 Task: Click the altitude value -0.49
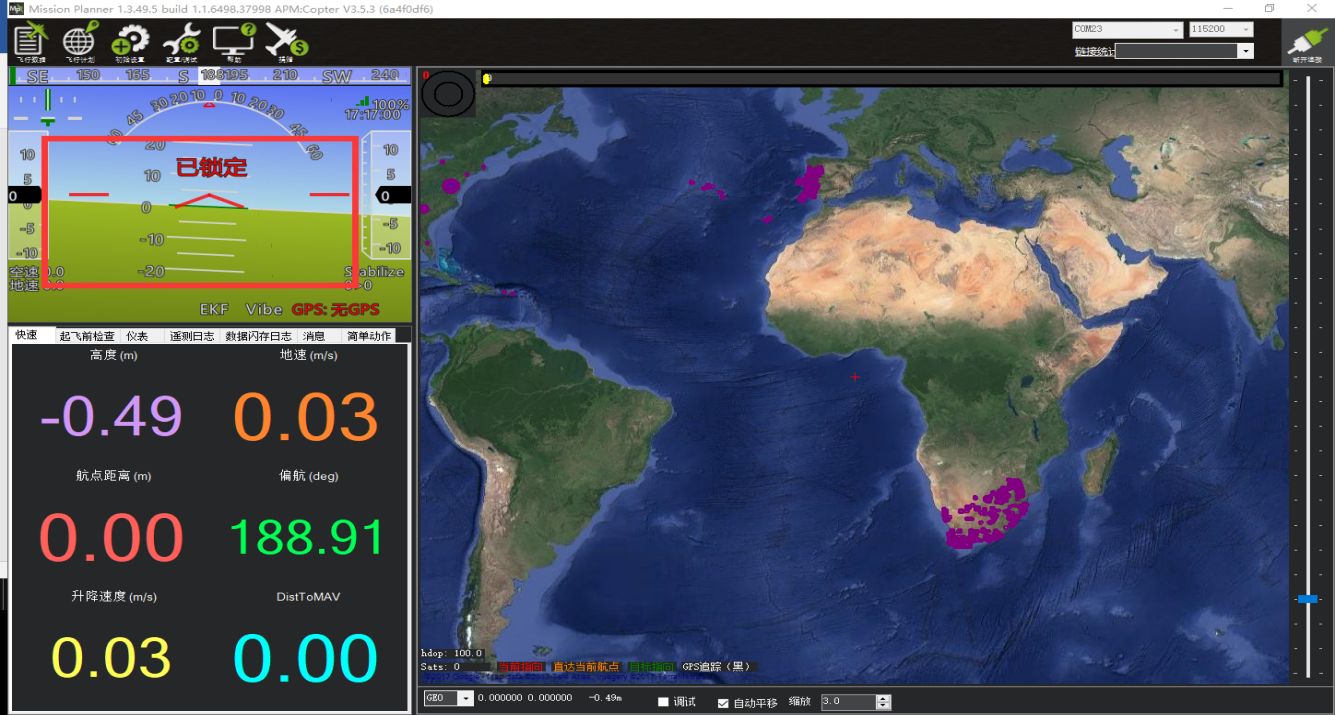(x=111, y=417)
